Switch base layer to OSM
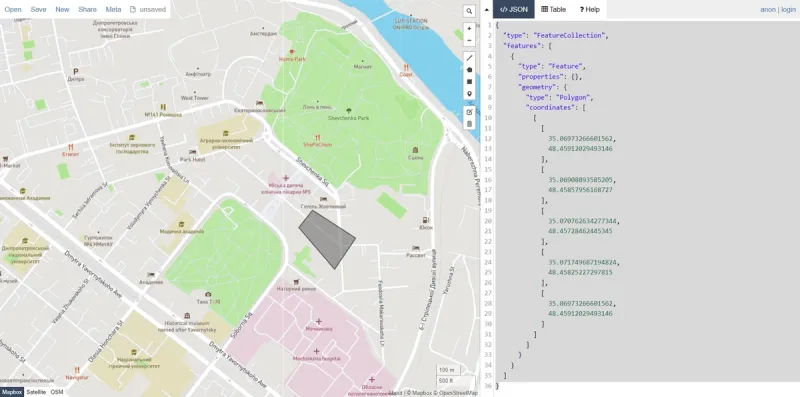Viewport: 800px width, 397px height. (57, 392)
